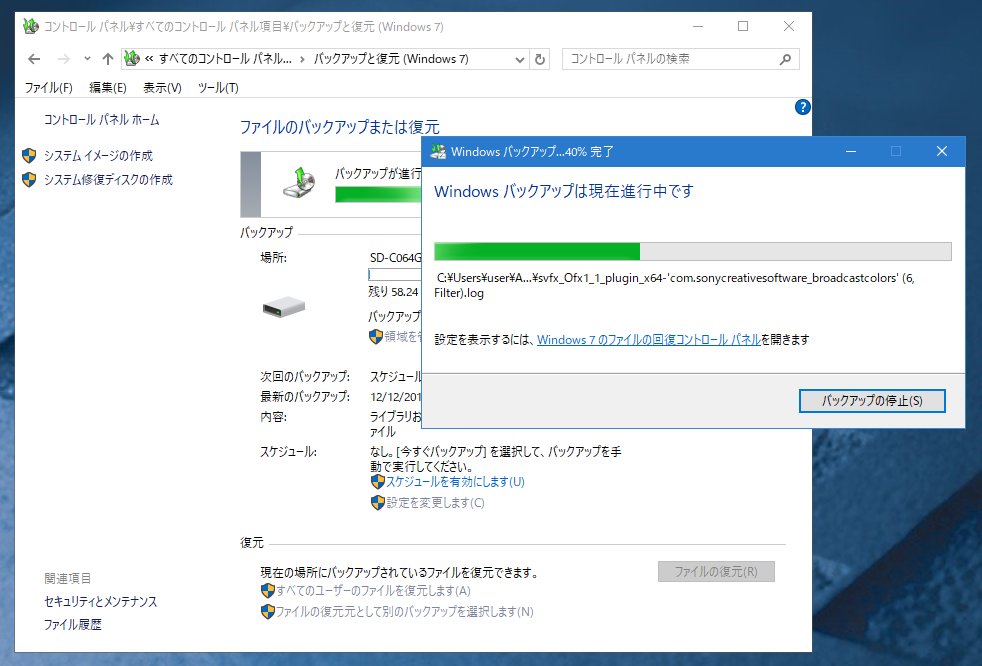982x666 pixels.
Task: Open システム修復ディスクの作成 link
Action: pyautogui.click(x=108, y=180)
